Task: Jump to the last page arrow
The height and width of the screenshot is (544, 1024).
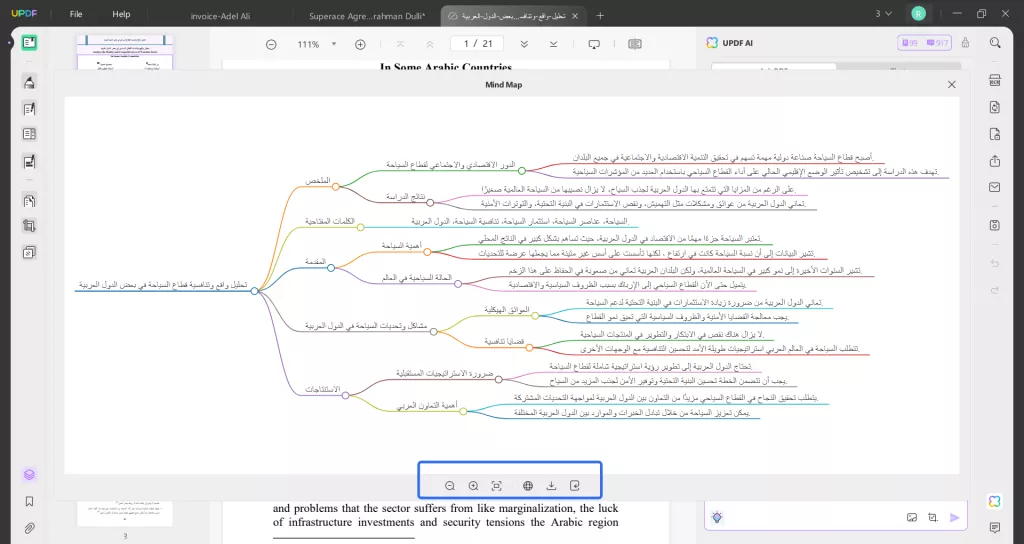Action: click(x=552, y=44)
